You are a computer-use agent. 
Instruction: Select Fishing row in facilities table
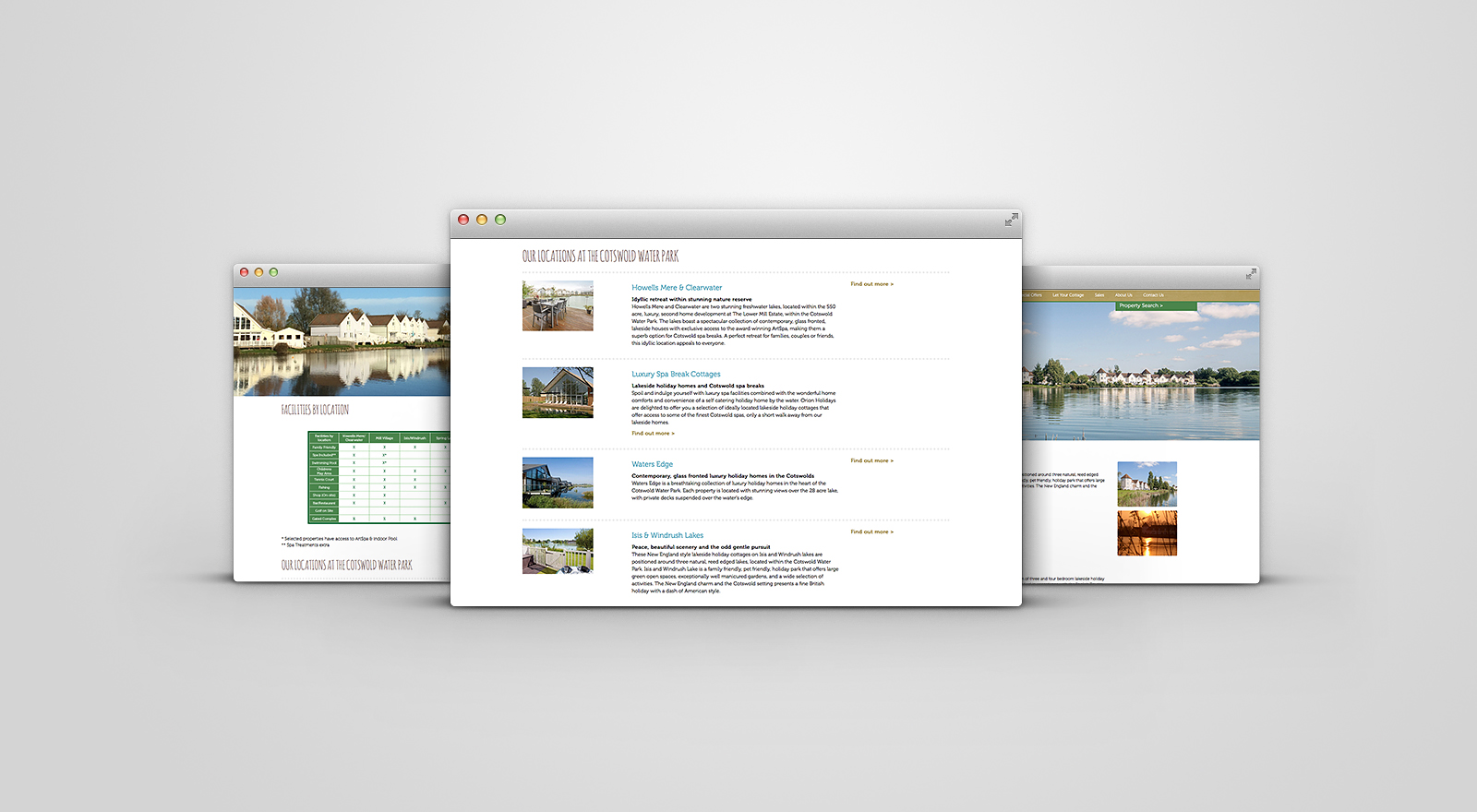(x=378, y=487)
